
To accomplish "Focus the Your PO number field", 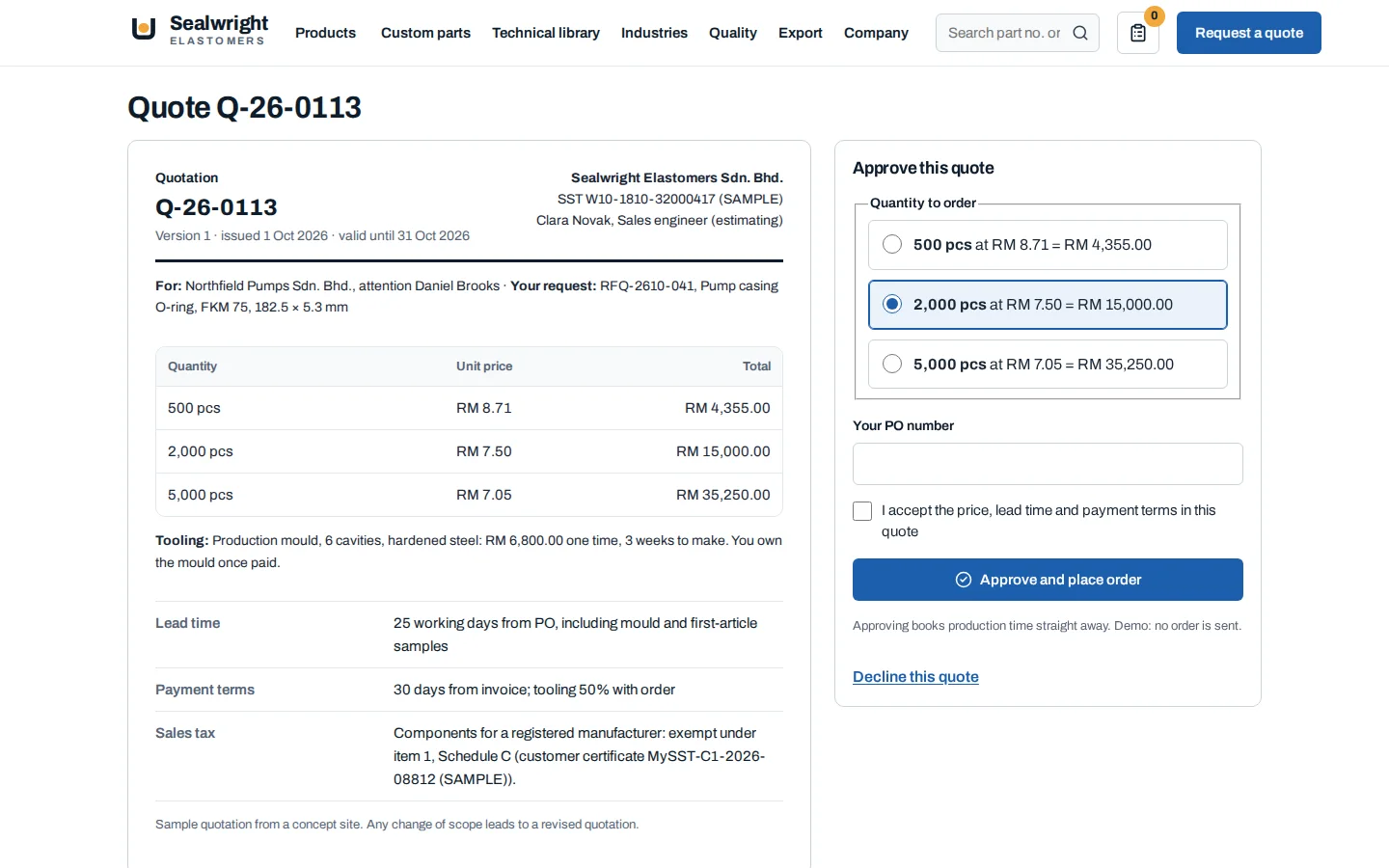I will tap(1048, 464).
